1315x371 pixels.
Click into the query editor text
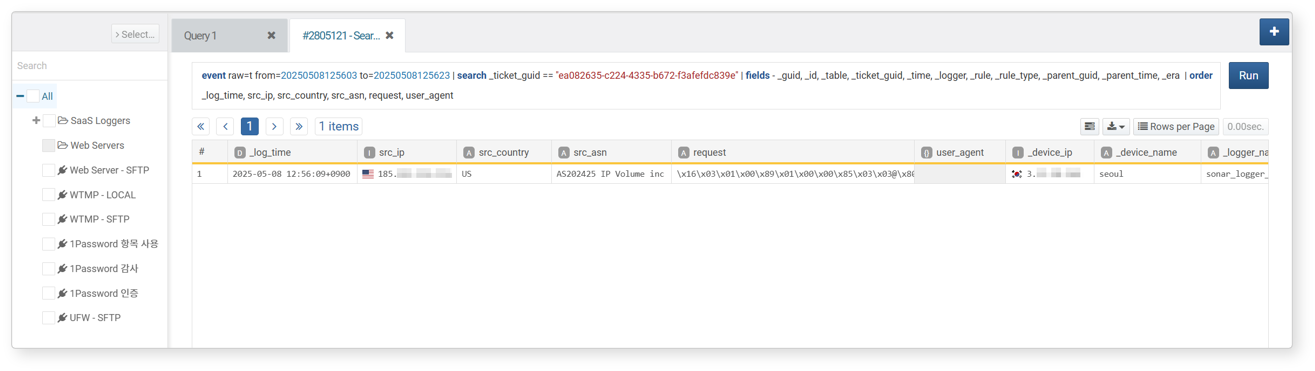click(x=706, y=85)
